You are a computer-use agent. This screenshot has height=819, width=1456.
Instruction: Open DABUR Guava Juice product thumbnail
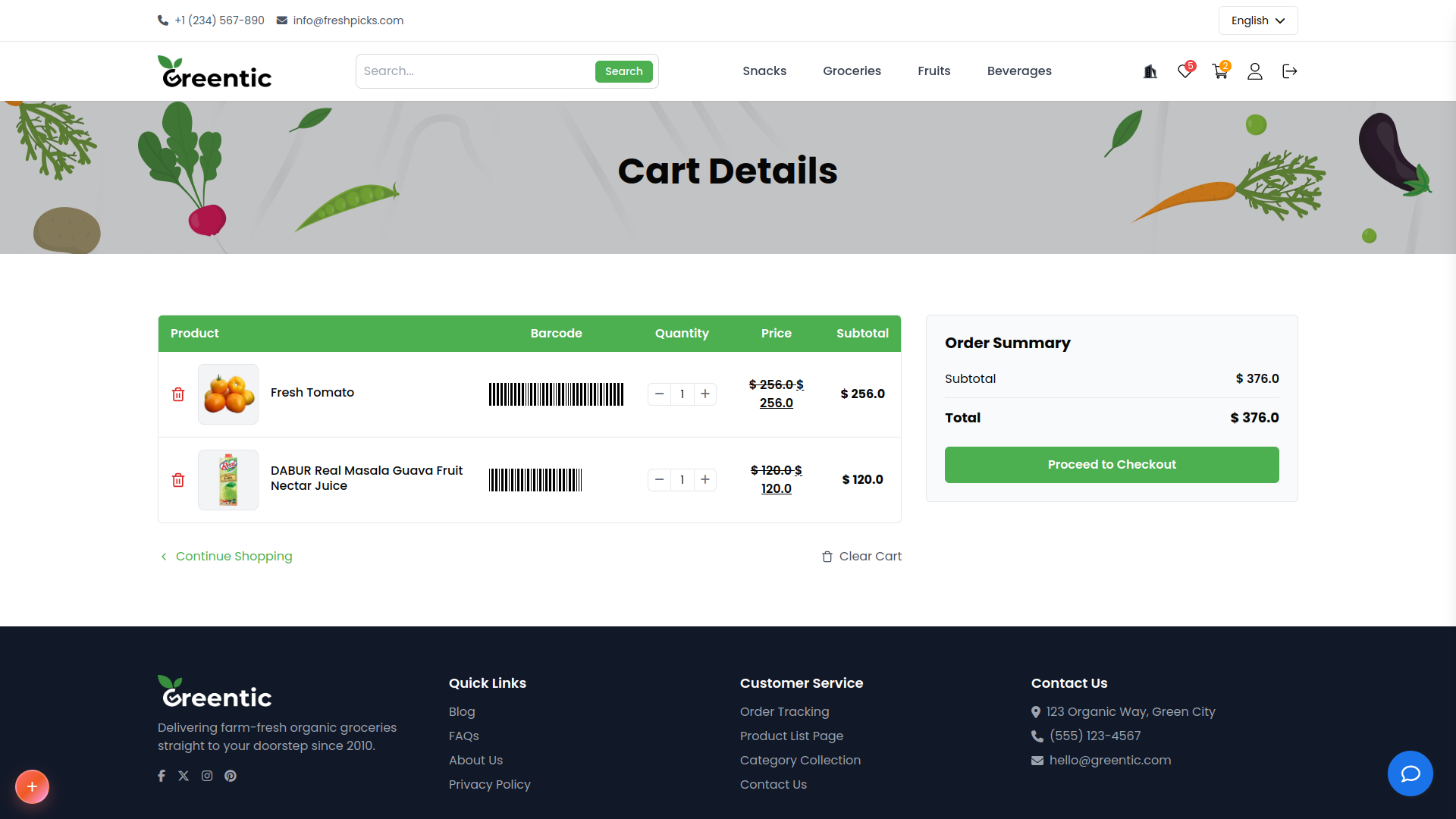pyautogui.click(x=228, y=480)
